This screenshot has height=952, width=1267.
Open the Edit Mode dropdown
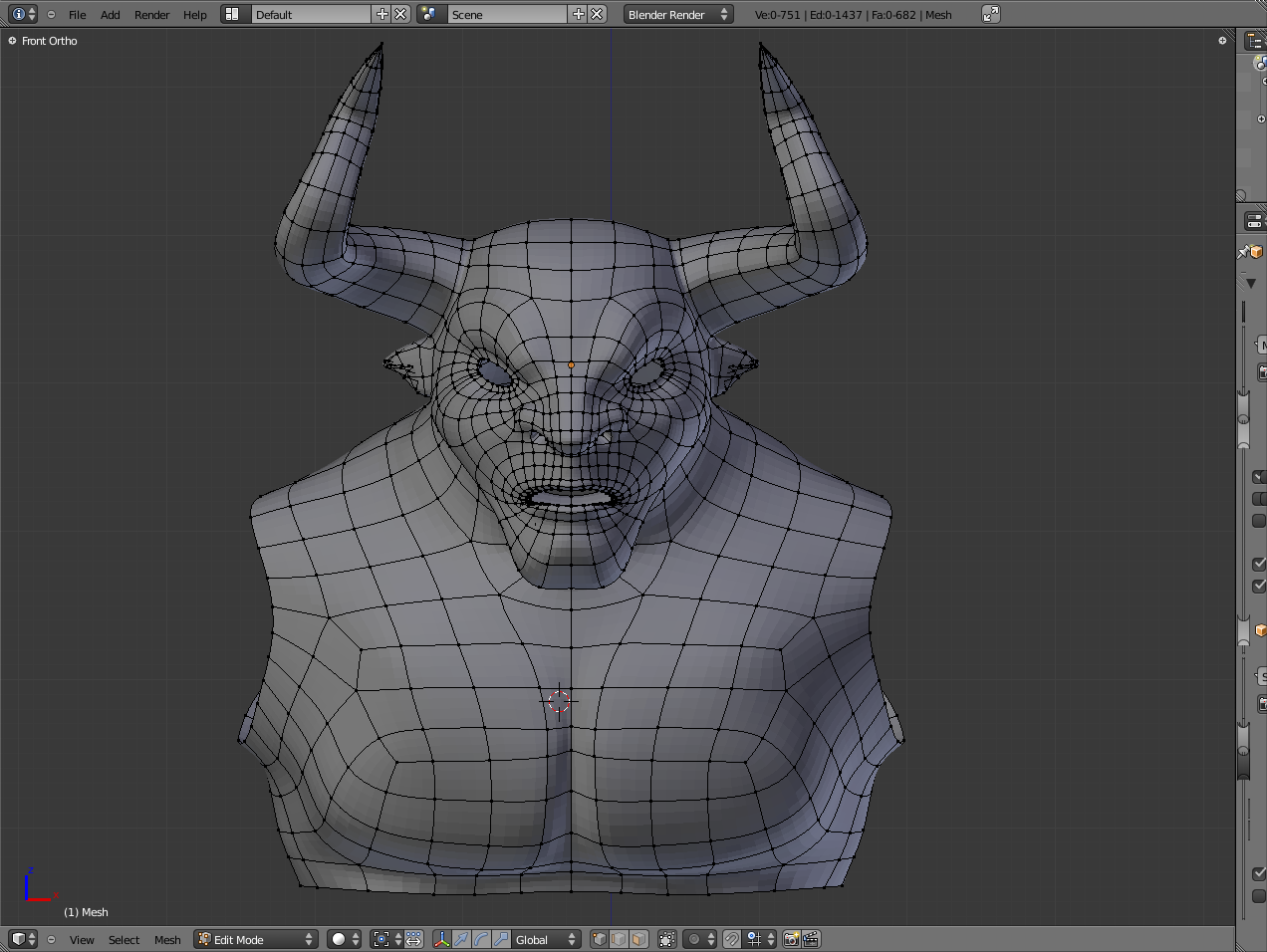coord(256,939)
